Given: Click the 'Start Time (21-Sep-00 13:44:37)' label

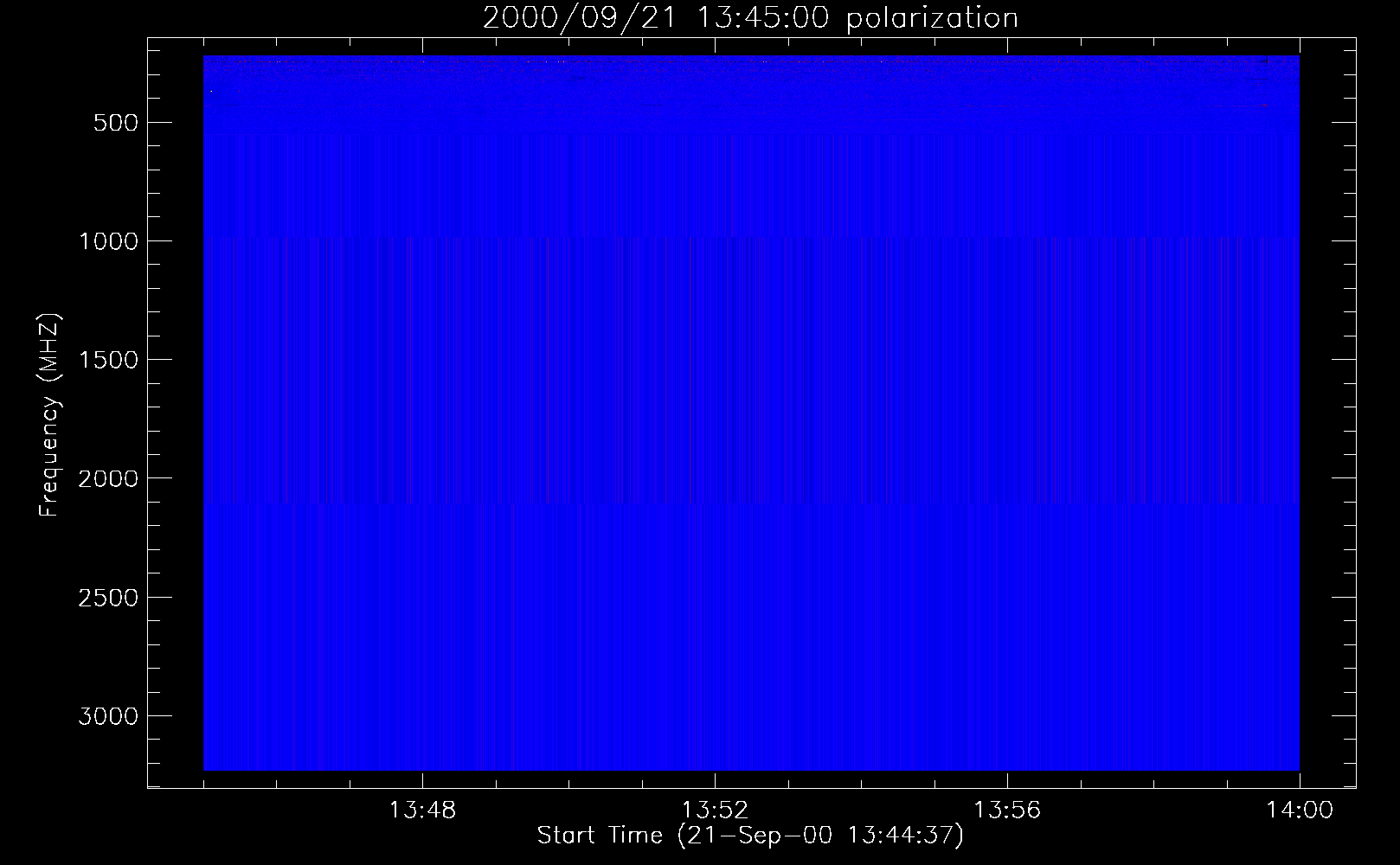Looking at the screenshot, I should 750,836.
